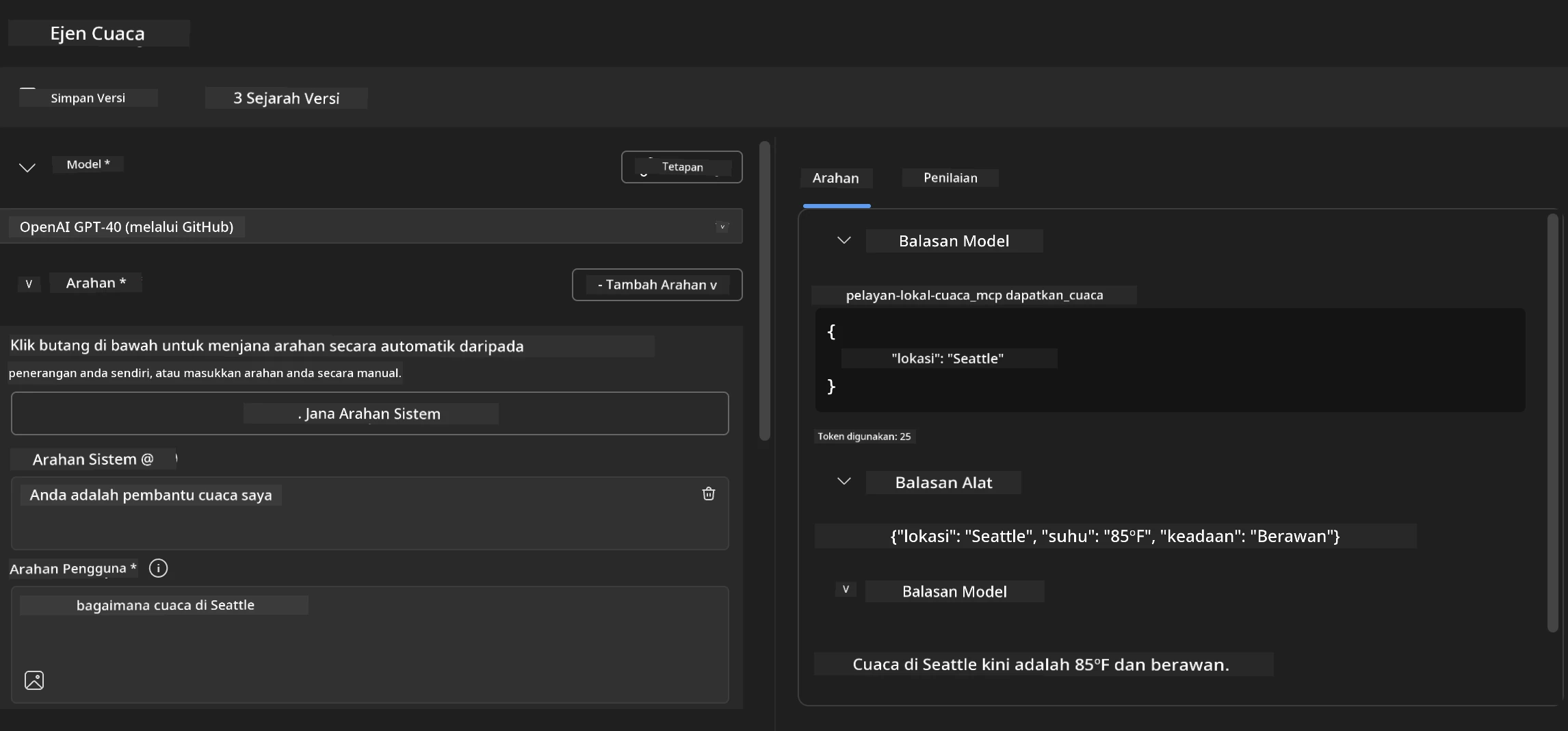Click the Token digunakan: 25 label
Screen dimensions: 1568x731
coord(864,436)
